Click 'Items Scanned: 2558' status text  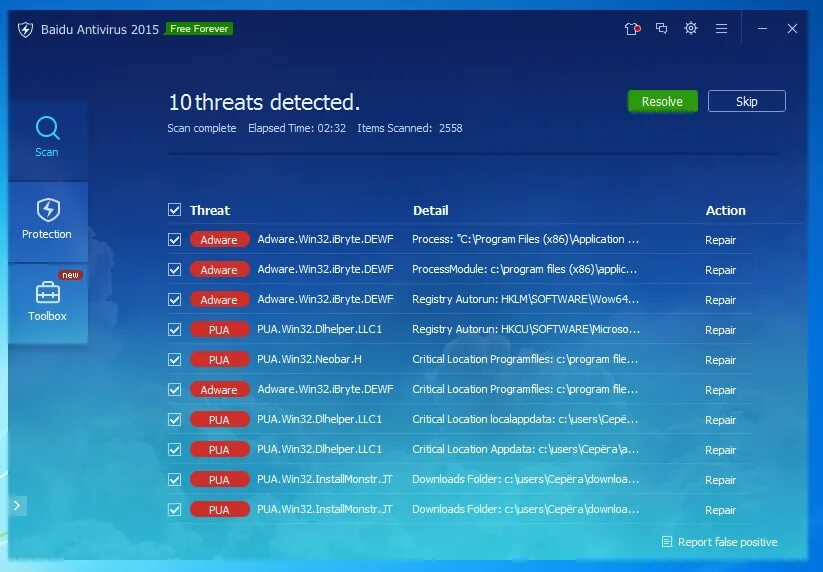[410, 128]
